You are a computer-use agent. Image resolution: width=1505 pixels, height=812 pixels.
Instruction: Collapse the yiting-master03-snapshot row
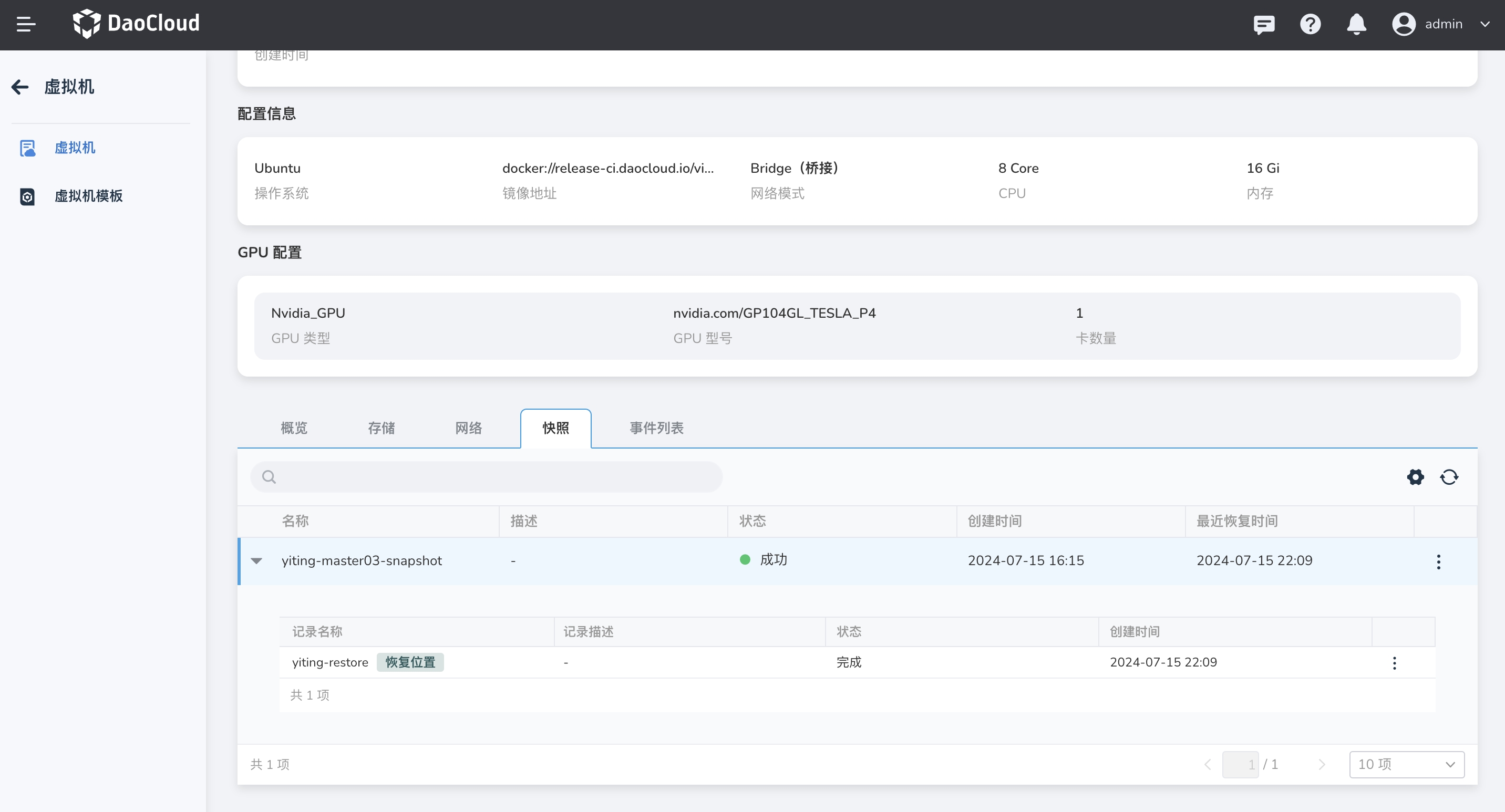pyautogui.click(x=256, y=560)
